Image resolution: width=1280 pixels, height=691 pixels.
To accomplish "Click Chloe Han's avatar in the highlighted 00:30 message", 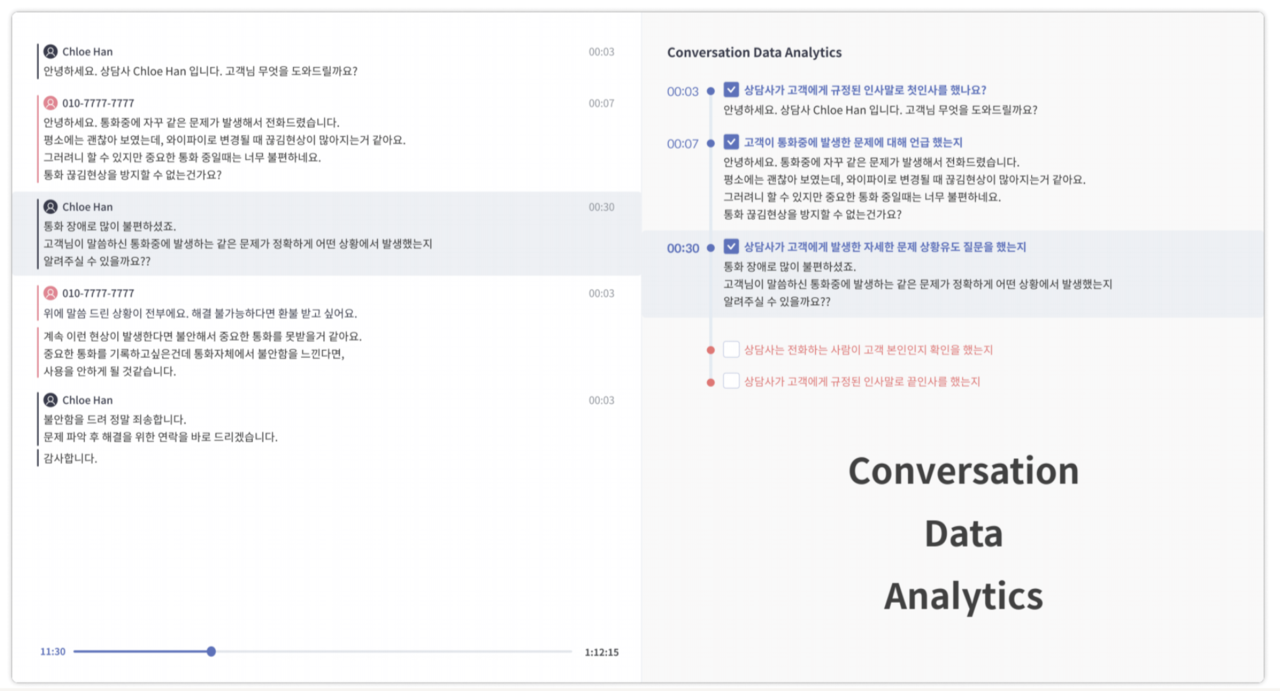I will [50, 207].
